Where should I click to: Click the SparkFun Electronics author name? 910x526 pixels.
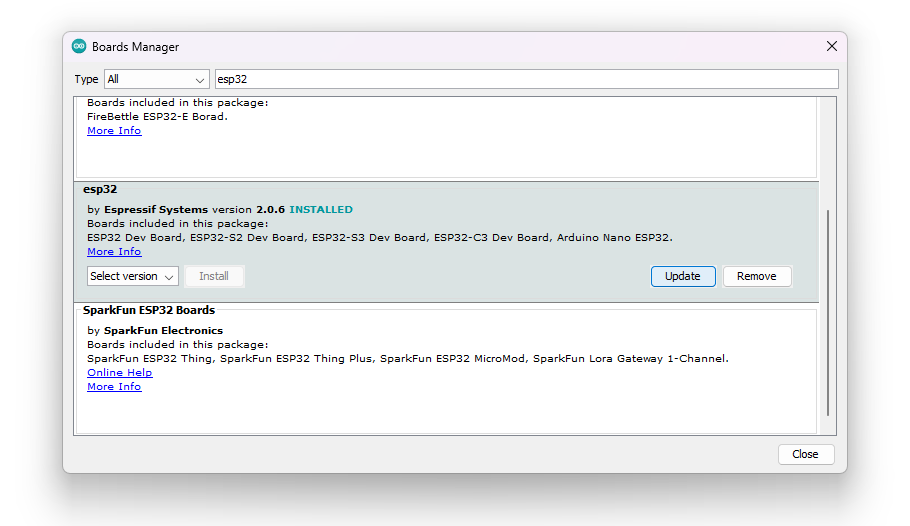163,330
